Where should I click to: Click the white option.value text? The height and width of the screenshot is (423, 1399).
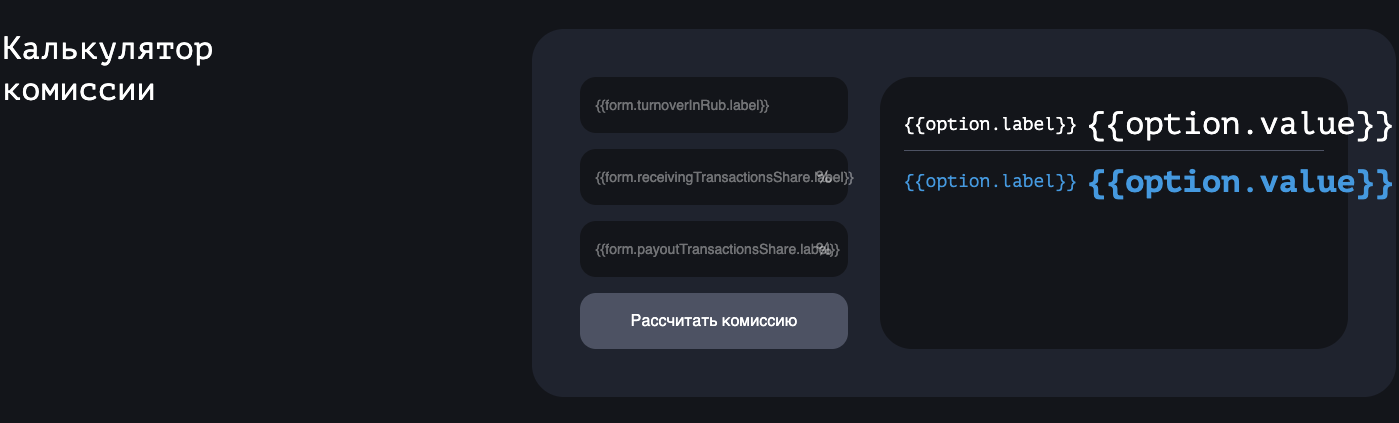(1240, 125)
